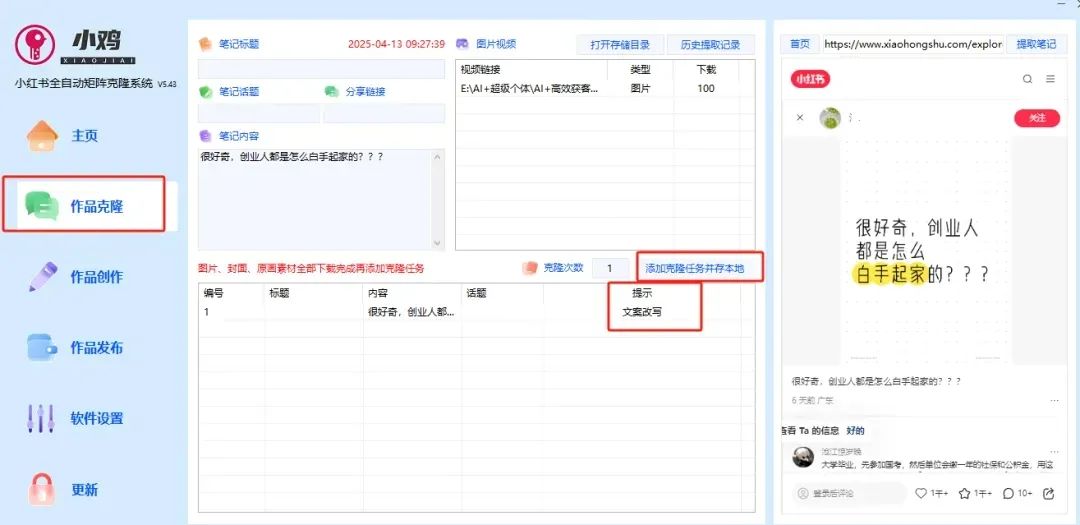The image size is (1080, 525).
Task: Click the 下载 column header
Action: pyautogui.click(x=706, y=70)
